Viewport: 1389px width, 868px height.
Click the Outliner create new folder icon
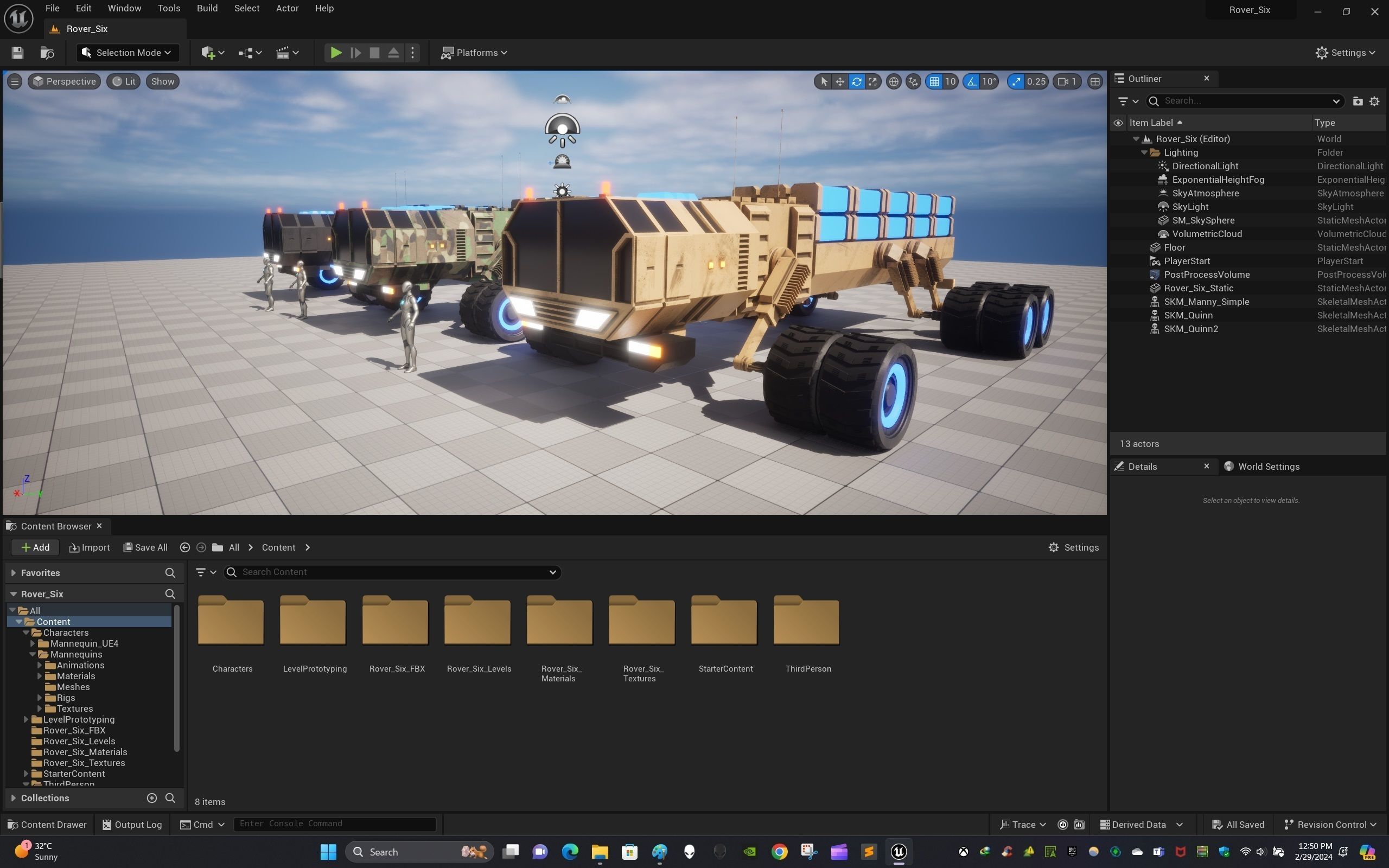pos(1358,101)
